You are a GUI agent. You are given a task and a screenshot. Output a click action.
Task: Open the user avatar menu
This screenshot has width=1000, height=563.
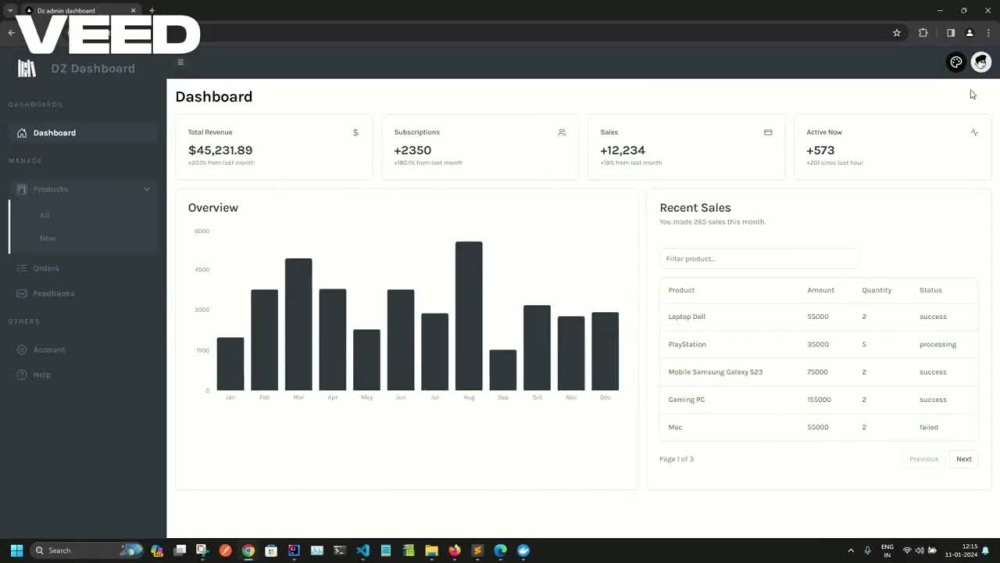click(981, 62)
